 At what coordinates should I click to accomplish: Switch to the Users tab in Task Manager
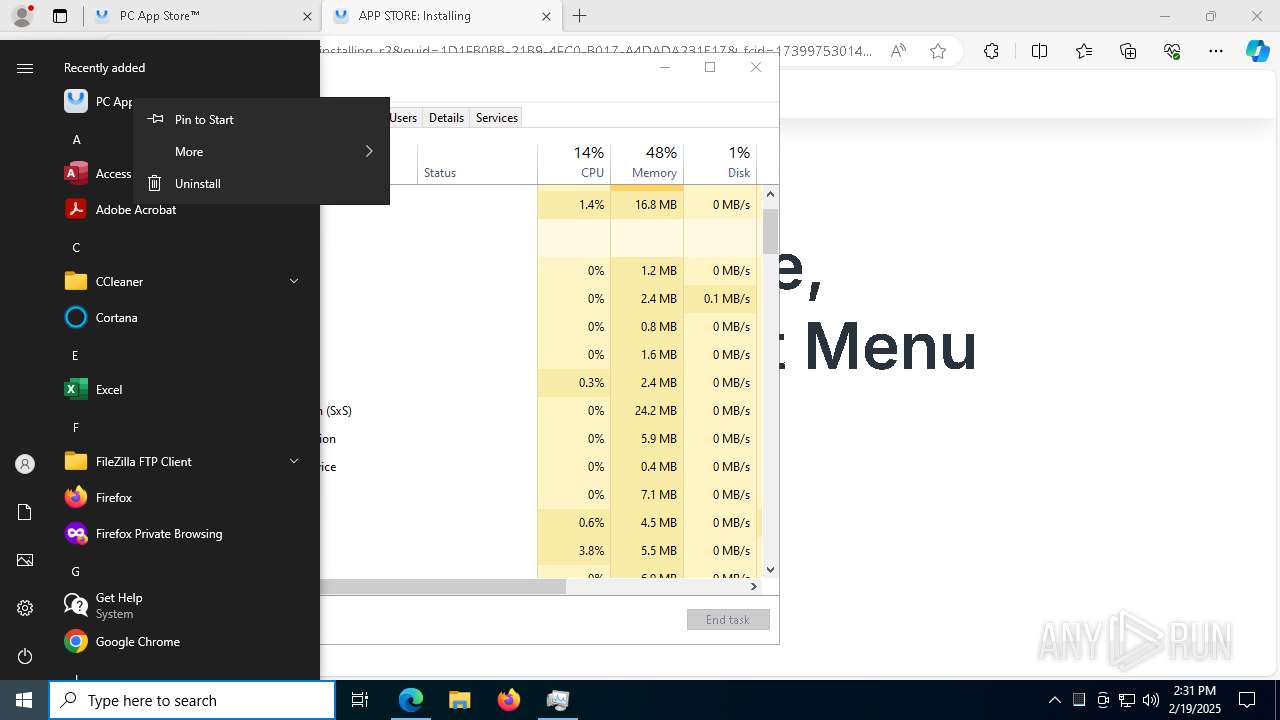[x=404, y=117]
